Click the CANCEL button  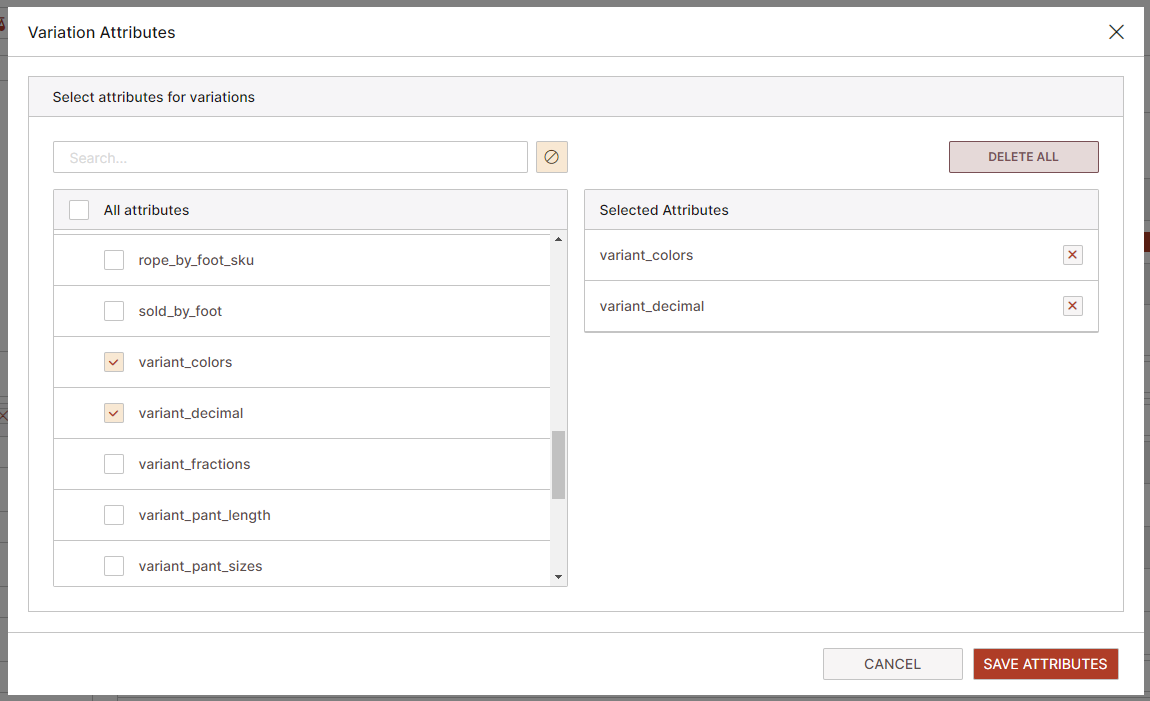pos(892,663)
